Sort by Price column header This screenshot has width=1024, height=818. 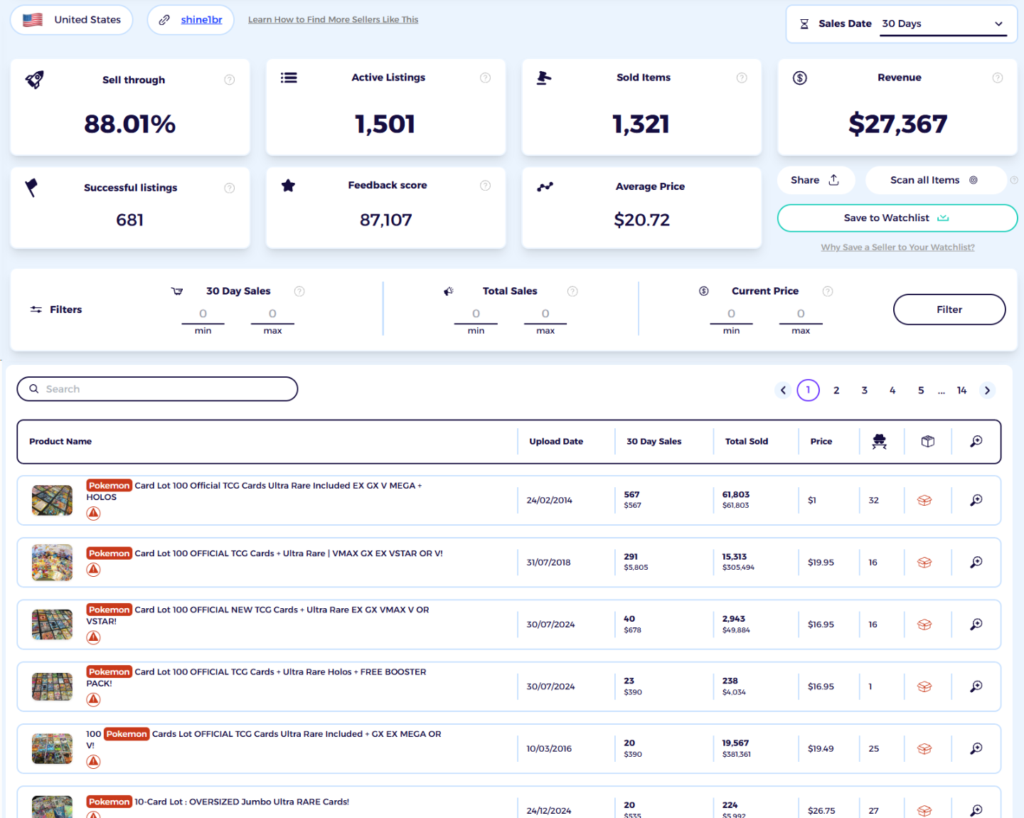[821, 442]
